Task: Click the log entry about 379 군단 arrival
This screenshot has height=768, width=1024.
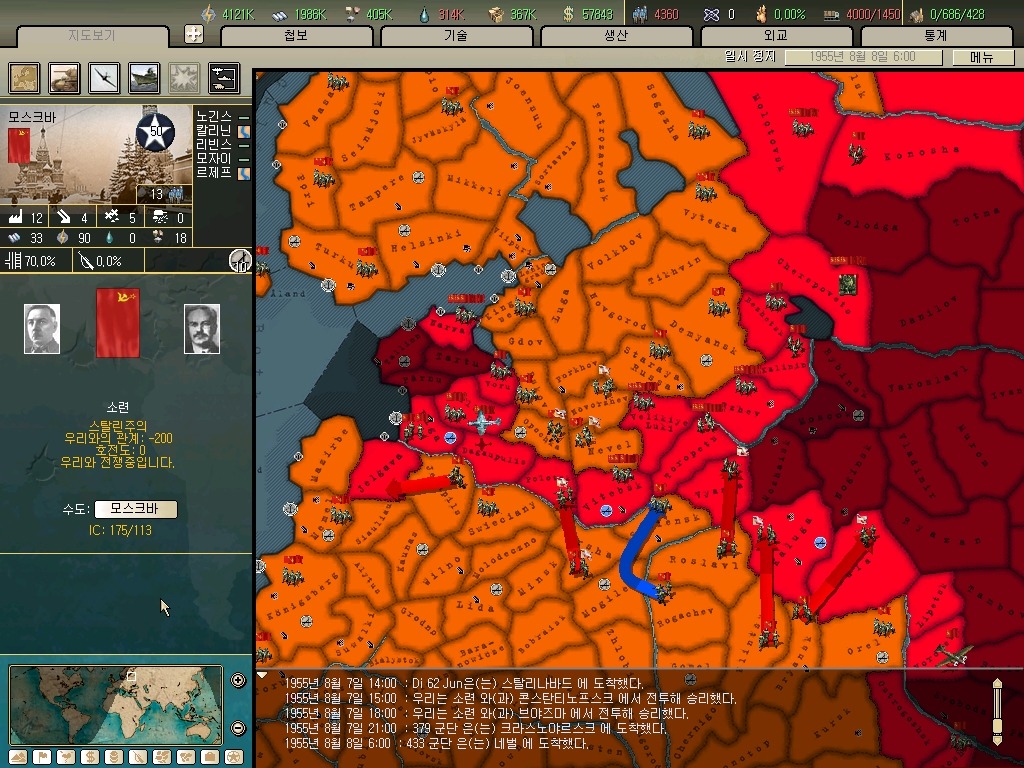Action: 475,728
